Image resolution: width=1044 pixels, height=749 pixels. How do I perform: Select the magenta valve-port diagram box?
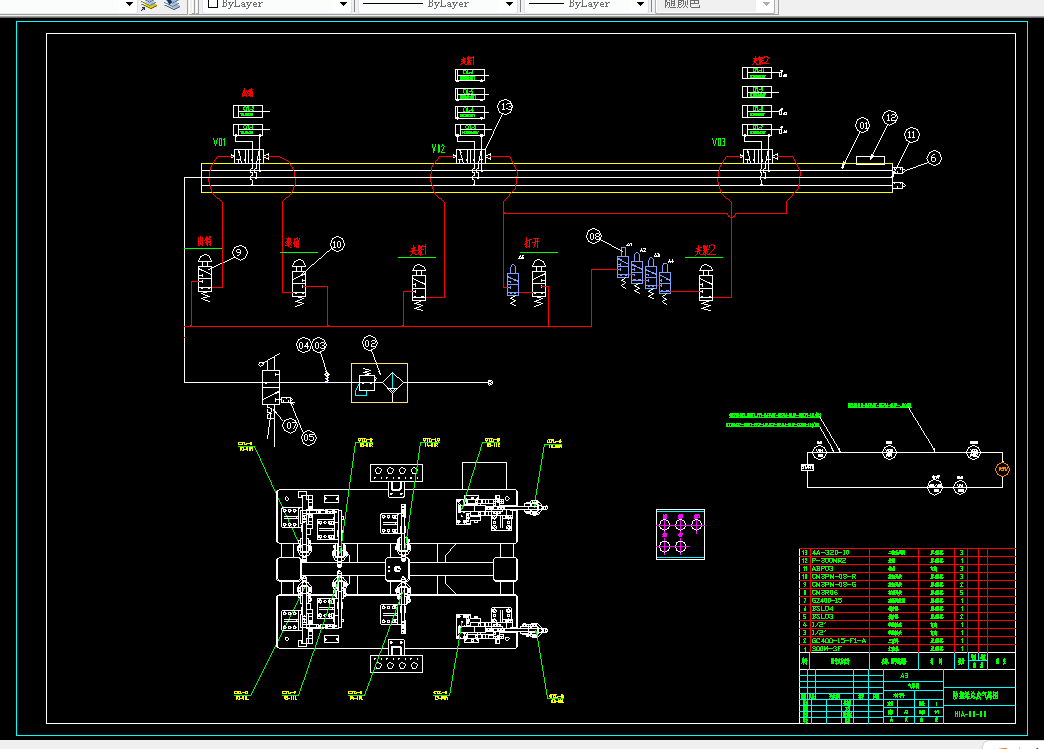tap(680, 535)
